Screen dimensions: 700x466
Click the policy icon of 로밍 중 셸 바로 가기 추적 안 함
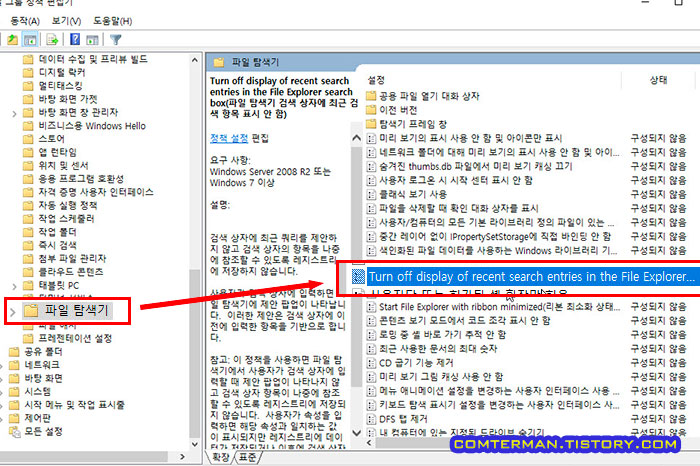pos(371,335)
